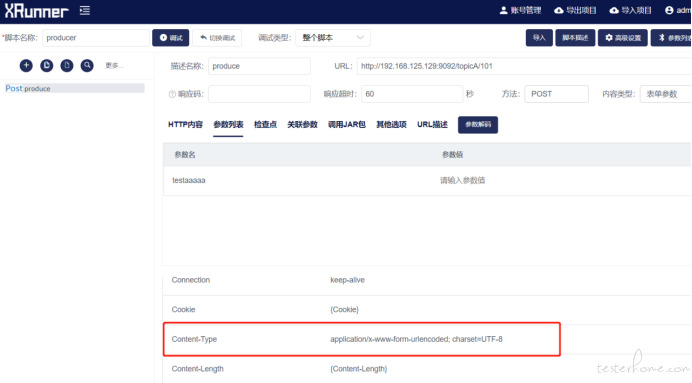The width and height of the screenshot is (692, 383).
Task: Open 高级设置 advanced settings
Action: click(x=623, y=38)
